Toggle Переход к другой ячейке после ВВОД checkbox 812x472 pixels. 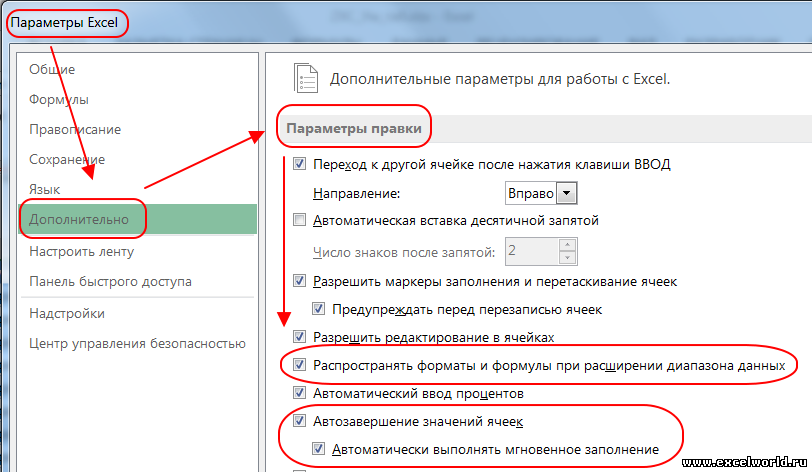pyautogui.click(x=299, y=164)
